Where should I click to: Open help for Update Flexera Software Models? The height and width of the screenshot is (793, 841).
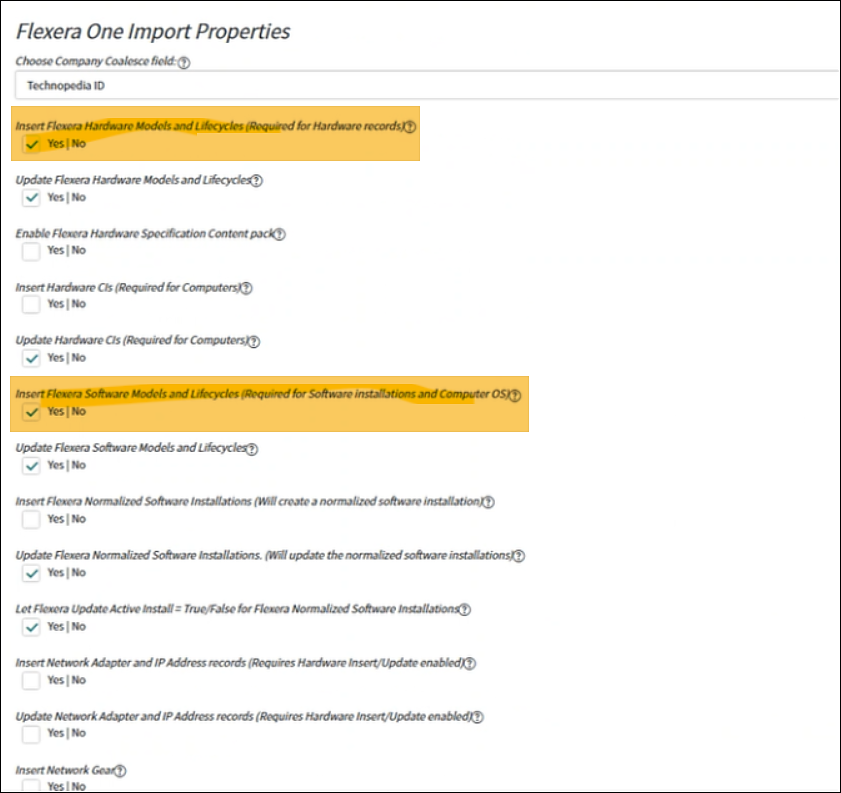(252, 449)
